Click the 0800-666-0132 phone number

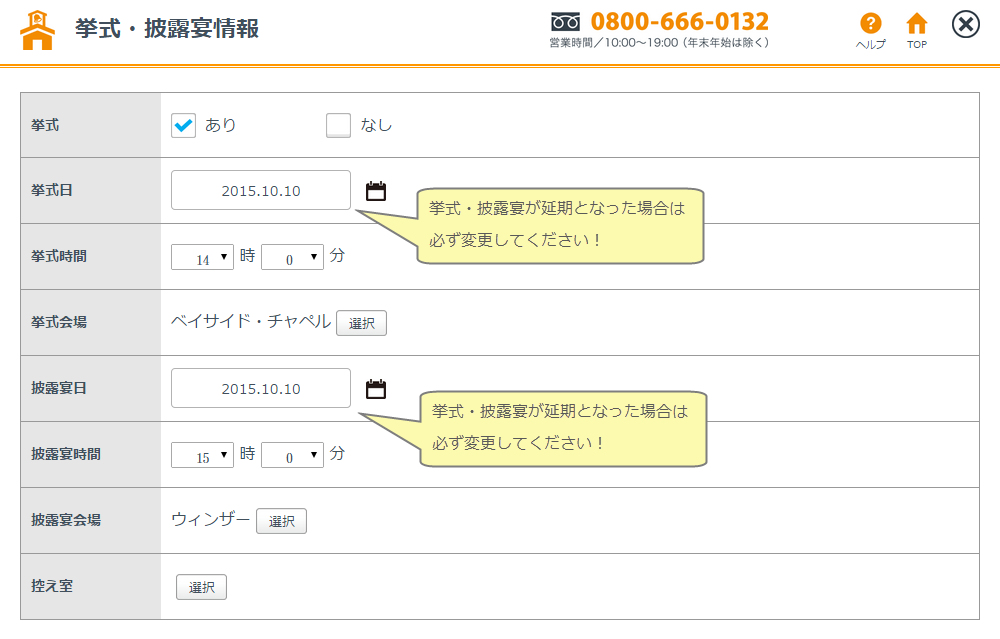coord(680,22)
